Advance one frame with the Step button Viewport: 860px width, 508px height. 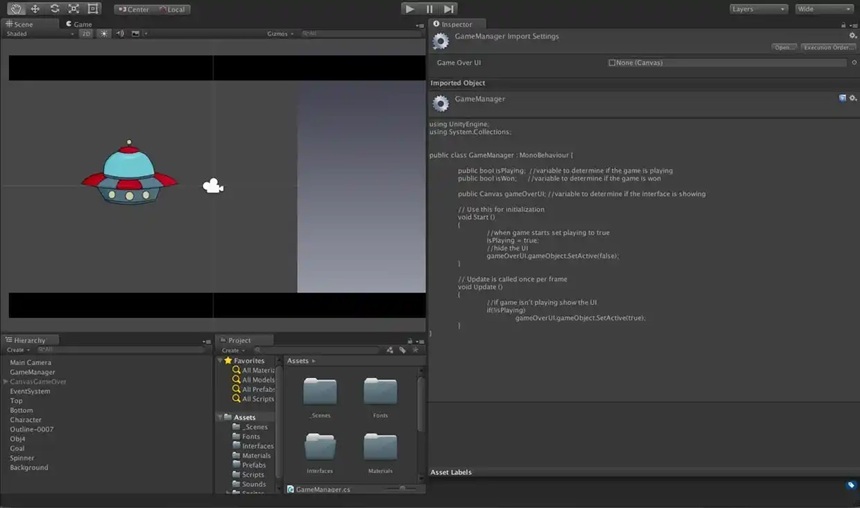click(x=449, y=9)
